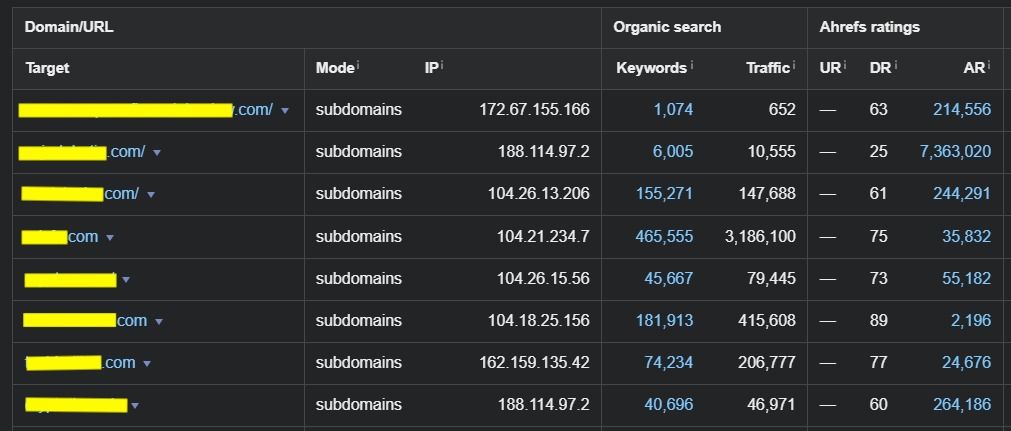
Task: Click the 7,363,020 Ahrefs rank link
Action: pos(956,152)
